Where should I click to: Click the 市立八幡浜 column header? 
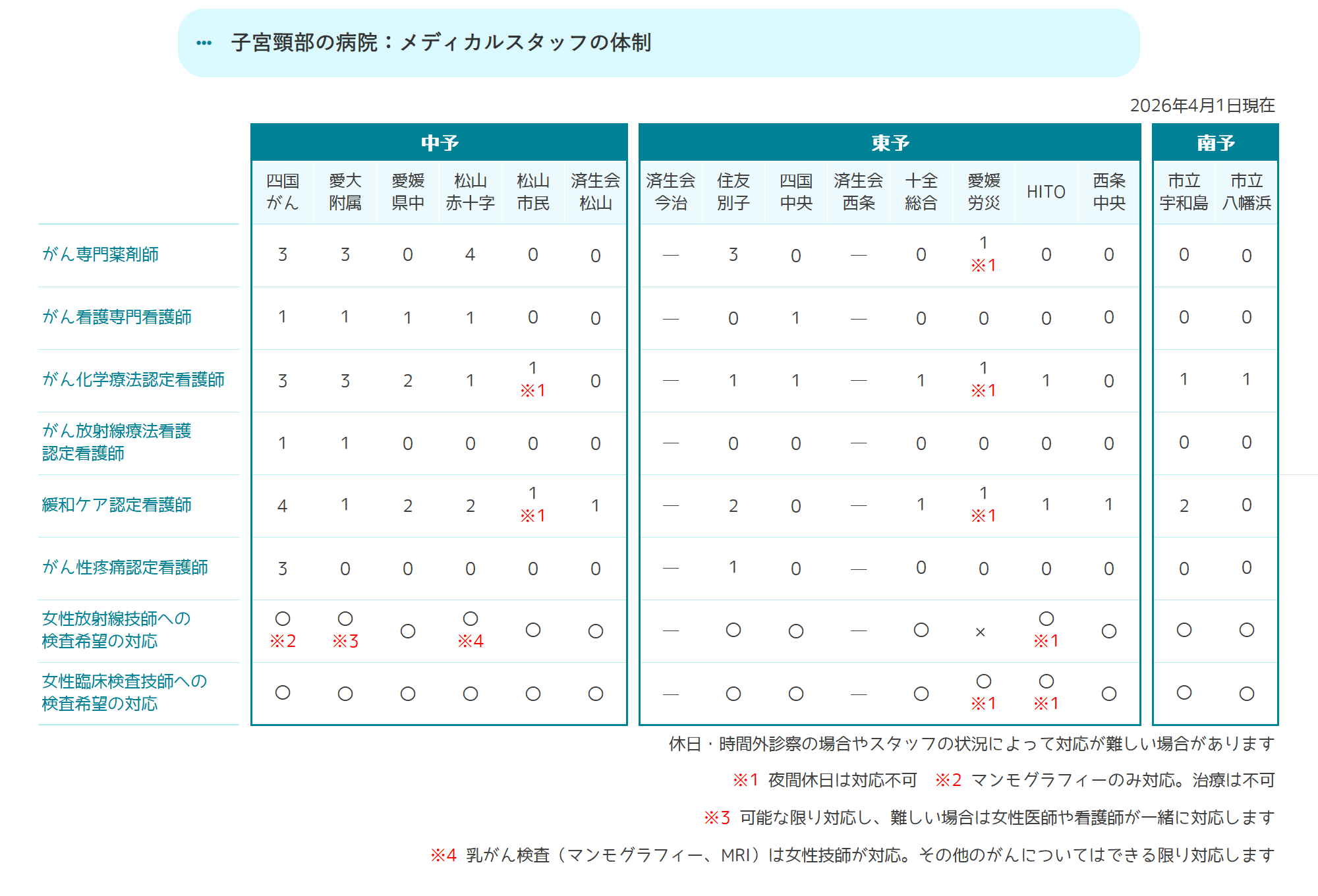[1247, 192]
